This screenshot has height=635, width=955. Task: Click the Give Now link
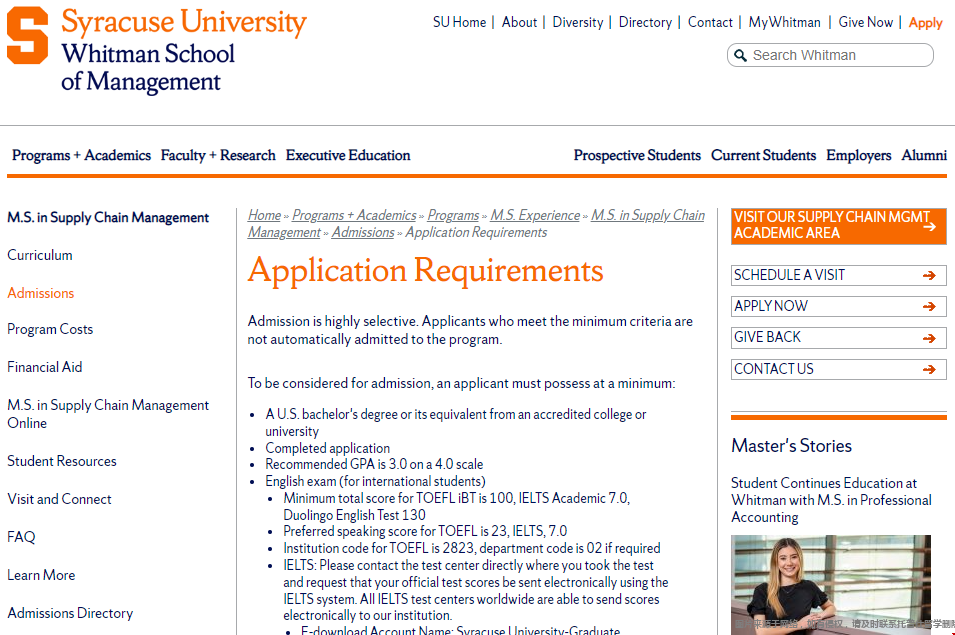(865, 23)
